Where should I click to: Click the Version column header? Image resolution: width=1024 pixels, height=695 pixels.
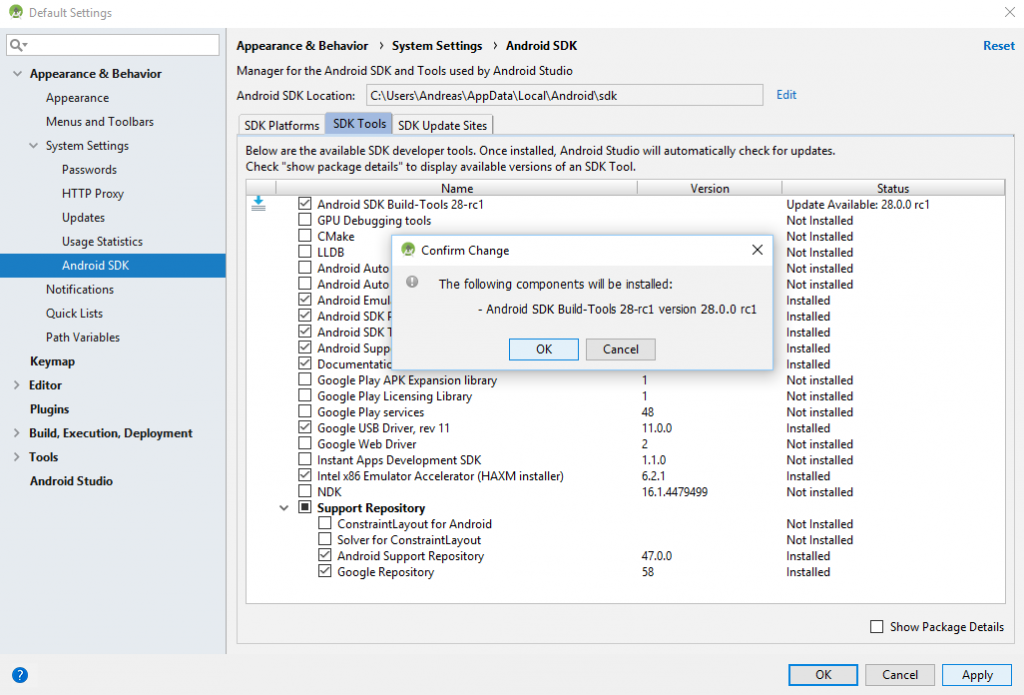(x=710, y=188)
